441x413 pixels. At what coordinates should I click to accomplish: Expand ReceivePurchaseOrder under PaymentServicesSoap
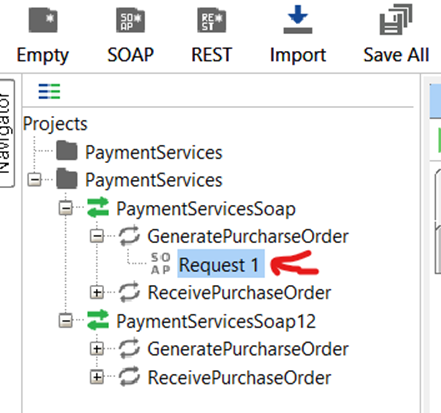pos(97,293)
